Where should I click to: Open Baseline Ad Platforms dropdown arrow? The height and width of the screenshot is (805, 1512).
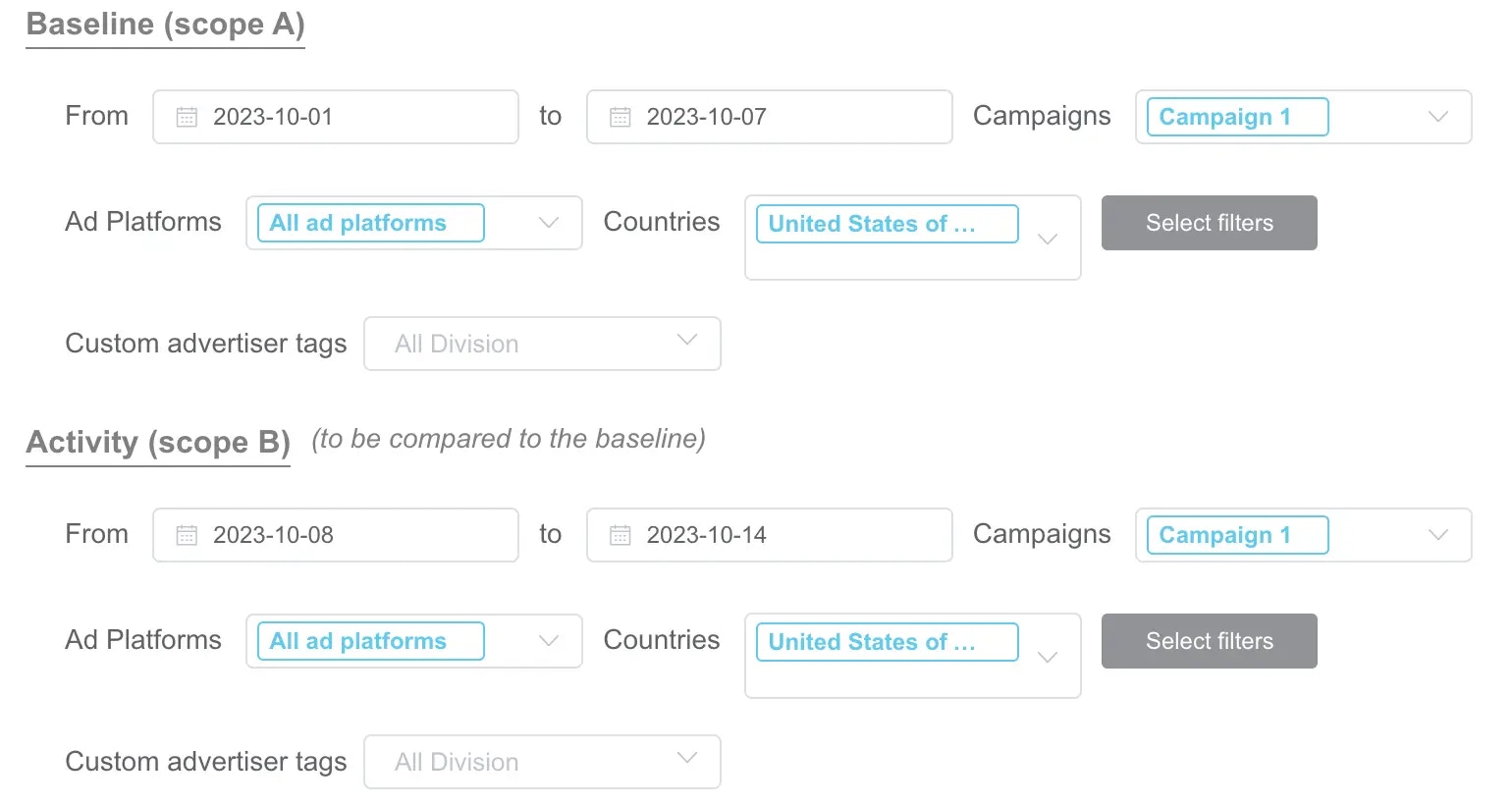click(549, 223)
